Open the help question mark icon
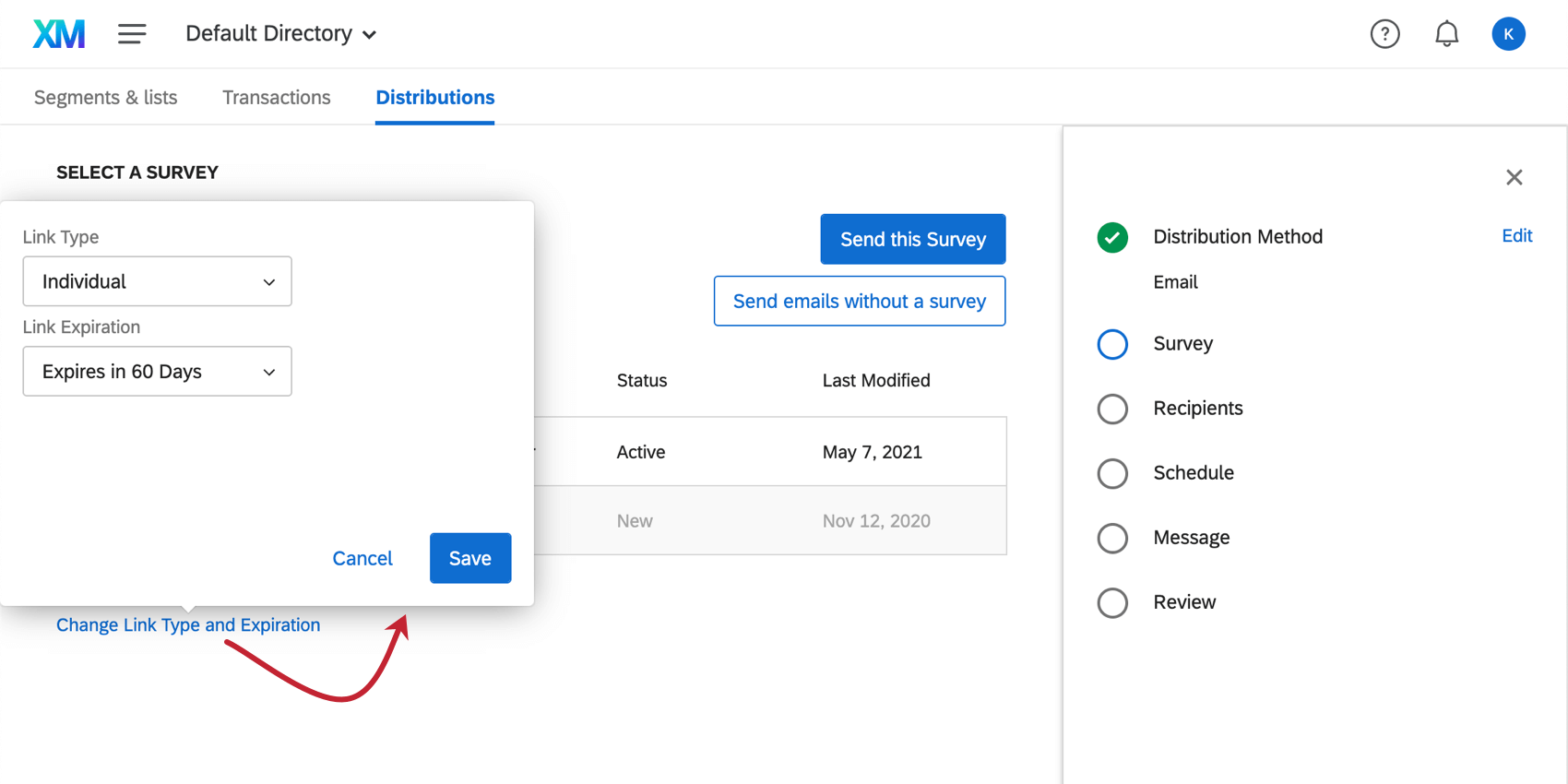 tap(1384, 34)
